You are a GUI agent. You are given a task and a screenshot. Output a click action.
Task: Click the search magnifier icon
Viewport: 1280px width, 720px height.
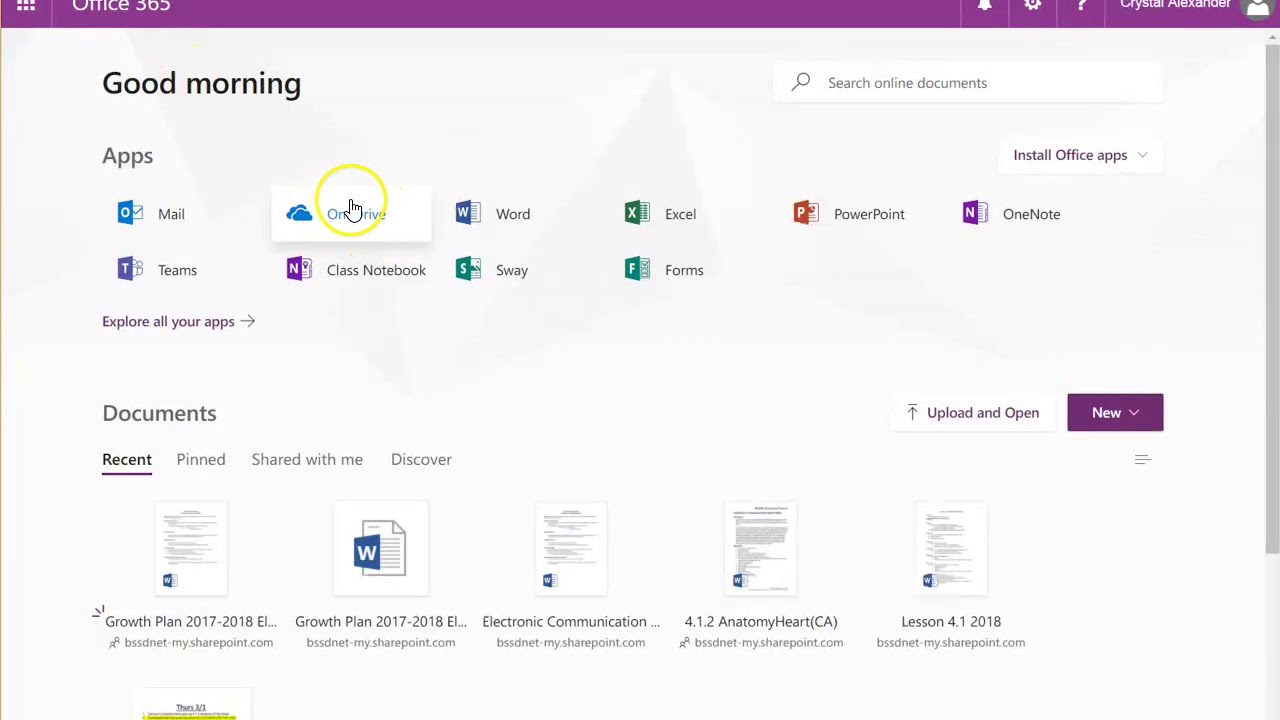[x=801, y=82]
